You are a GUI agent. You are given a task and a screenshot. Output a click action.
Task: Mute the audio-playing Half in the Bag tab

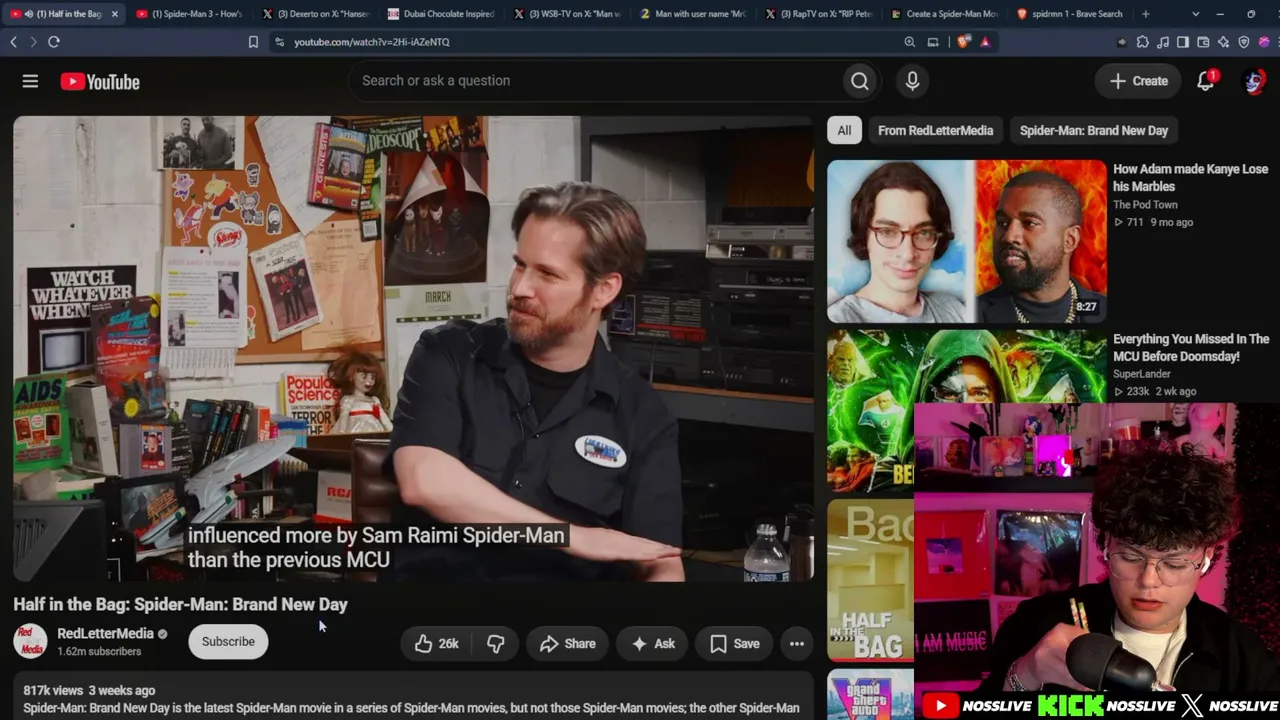[x=28, y=14]
